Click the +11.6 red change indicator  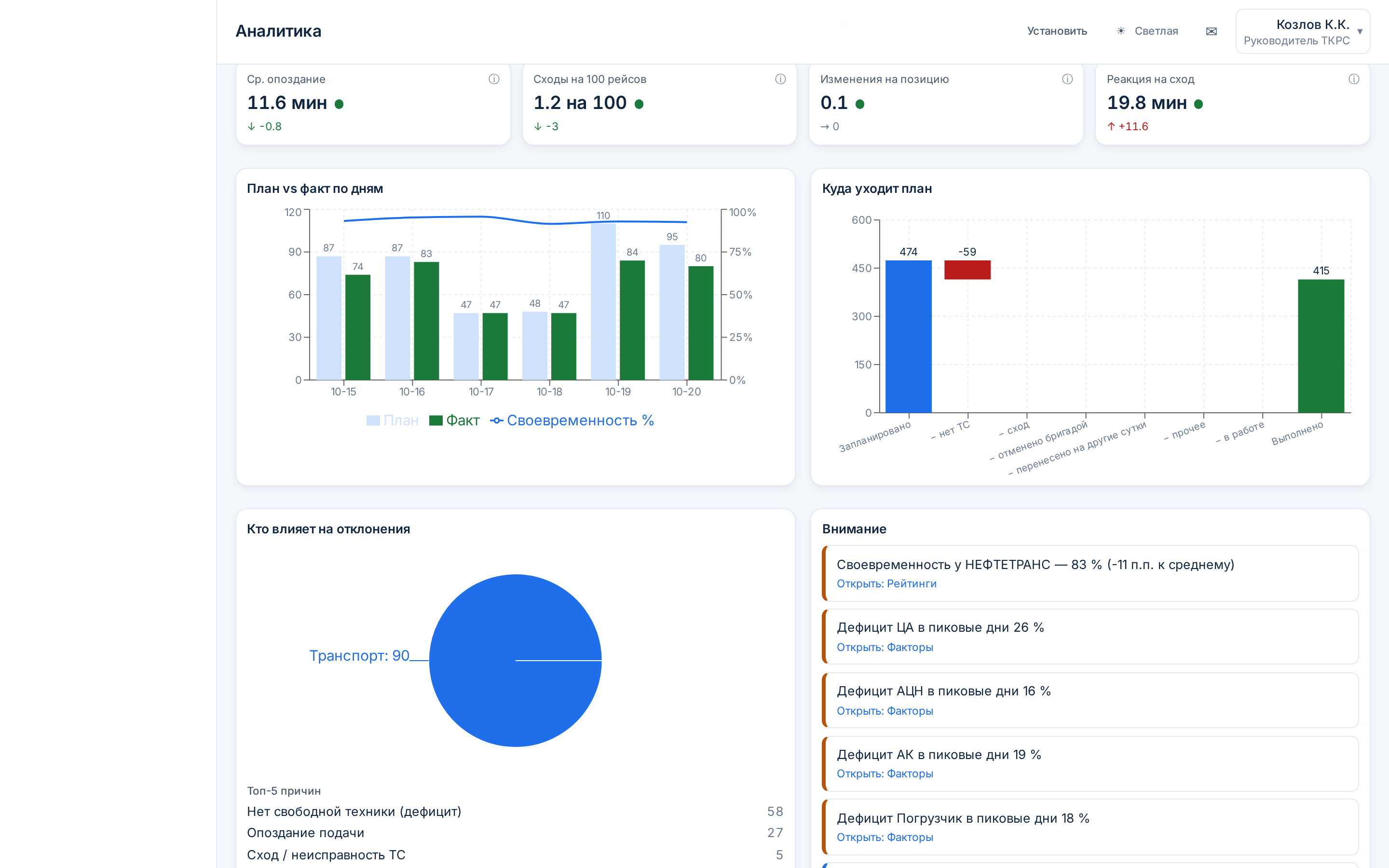click(x=1127, y=126)
